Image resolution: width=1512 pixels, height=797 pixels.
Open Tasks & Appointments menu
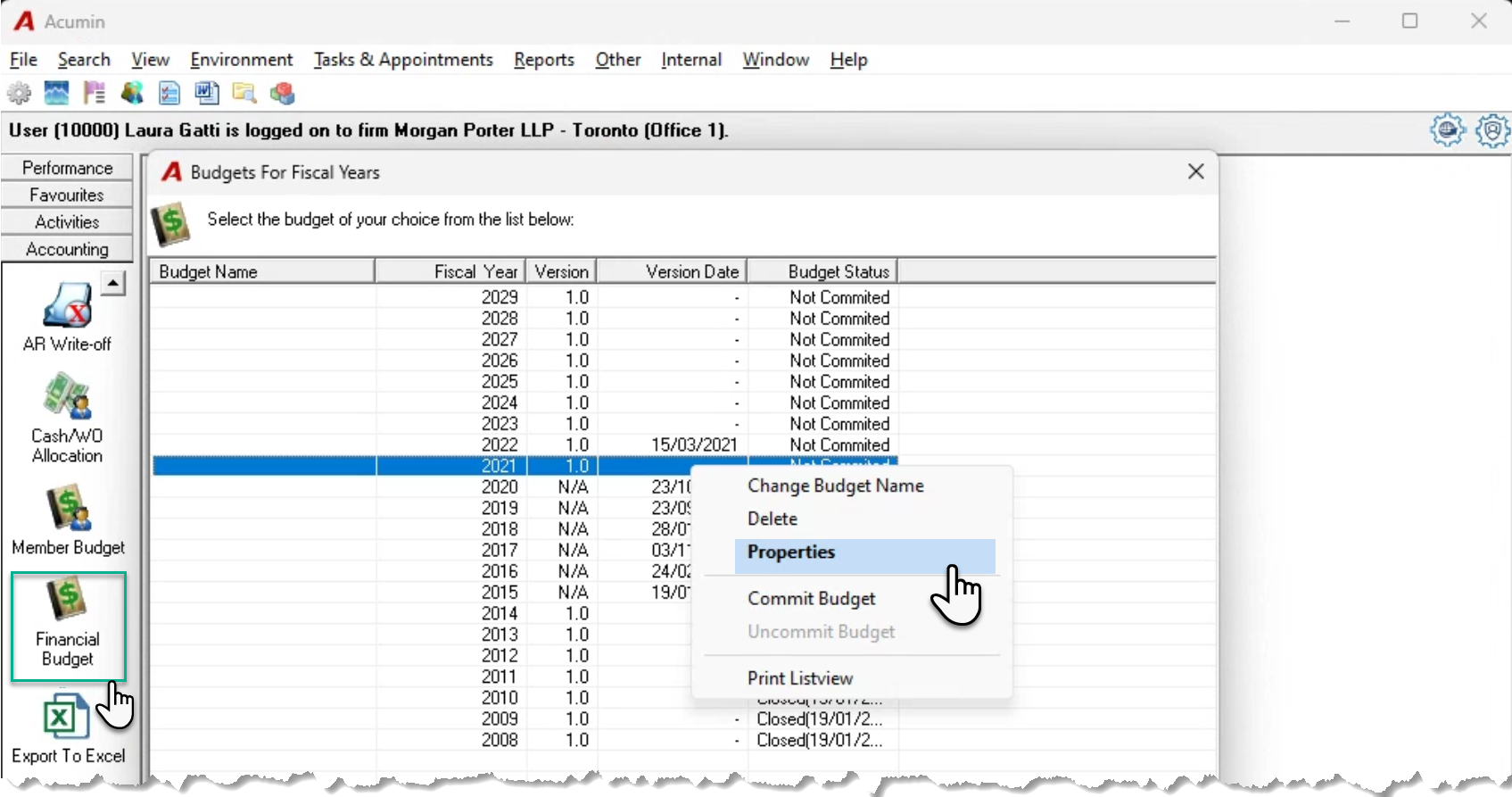tap(403, 60)
